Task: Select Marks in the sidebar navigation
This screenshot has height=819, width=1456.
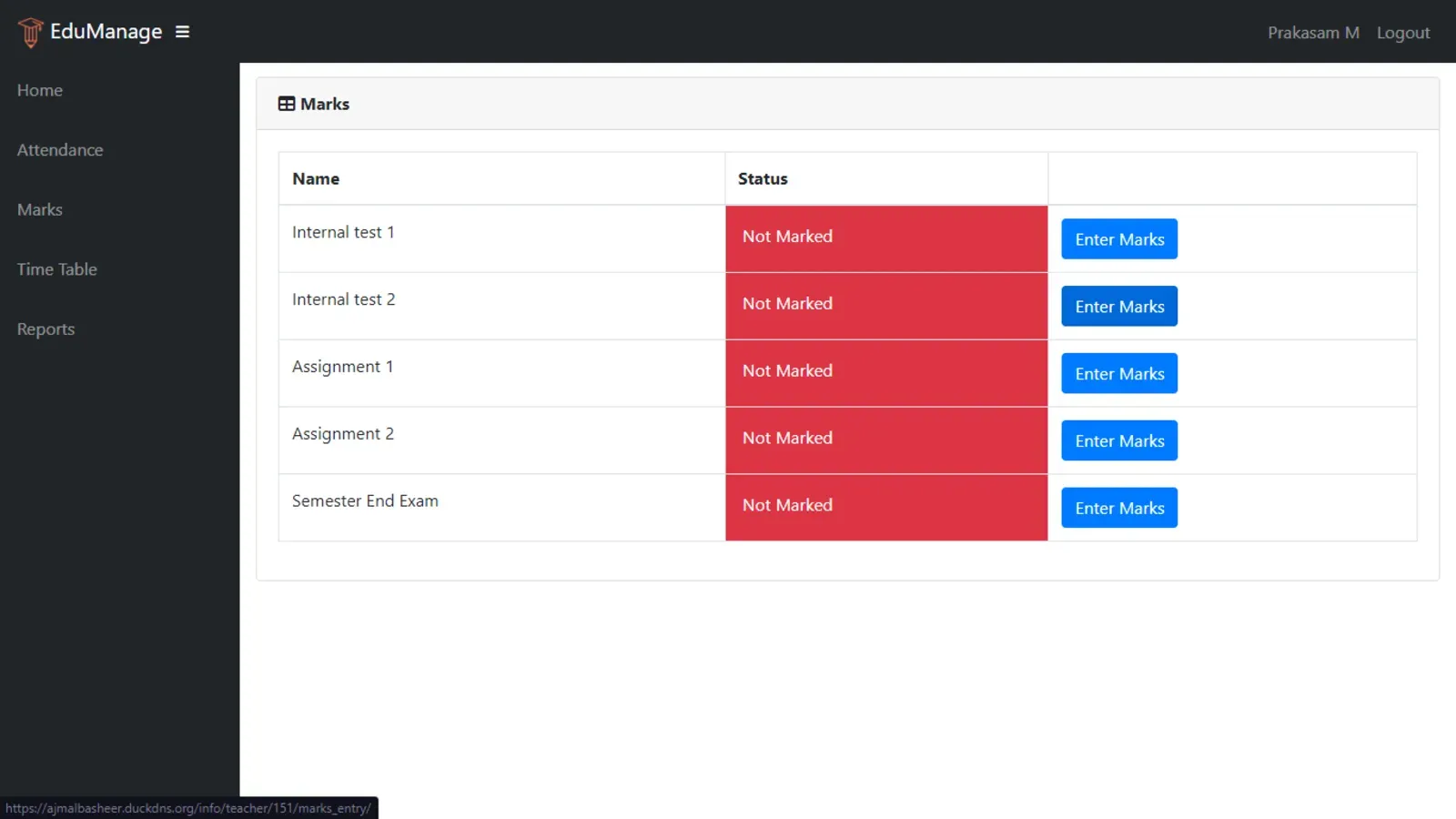Action: [39, 209]
